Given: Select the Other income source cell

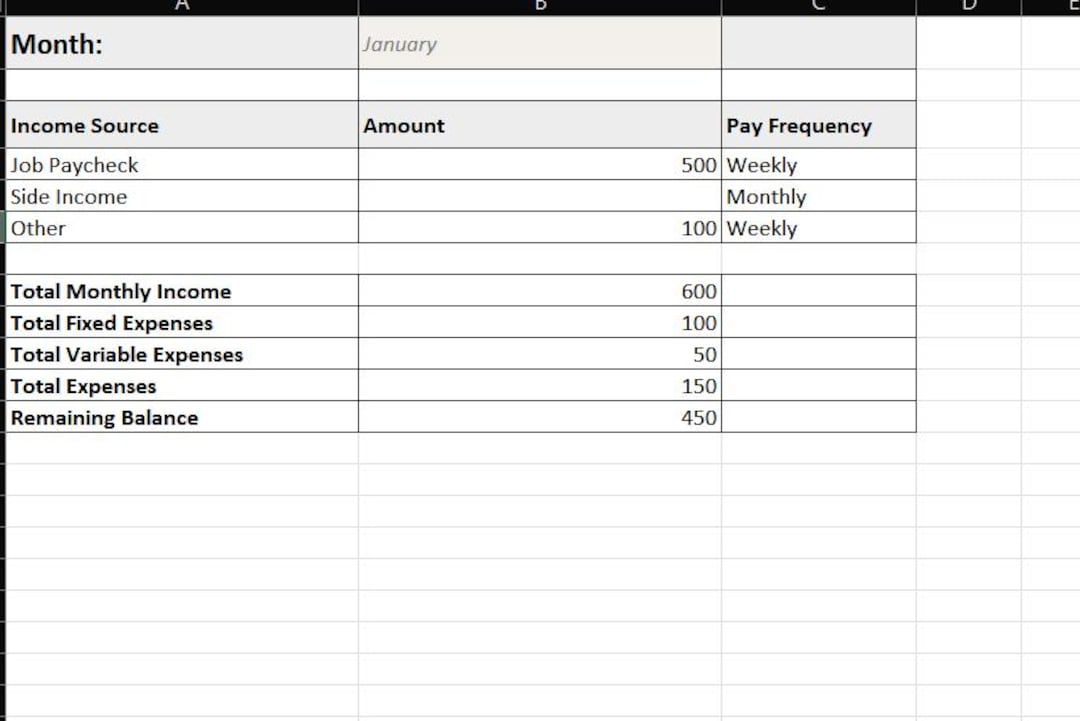Looking at the screenshot, I should pos(182,227).
